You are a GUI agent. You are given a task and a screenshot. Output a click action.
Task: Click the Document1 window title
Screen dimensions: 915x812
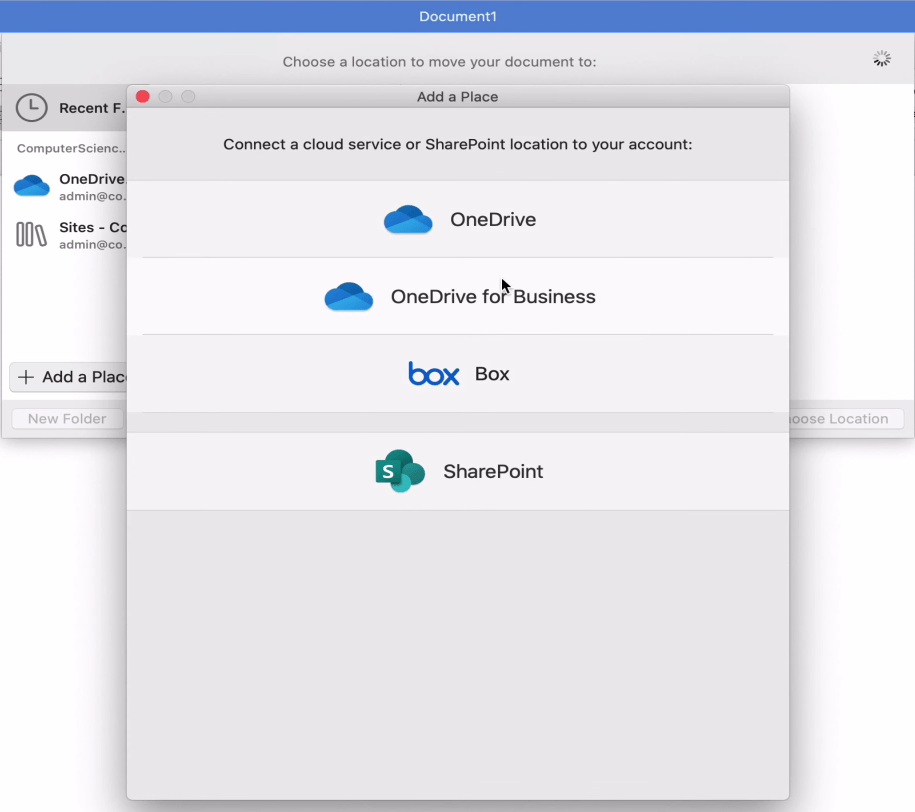click(x=458, y=16)
